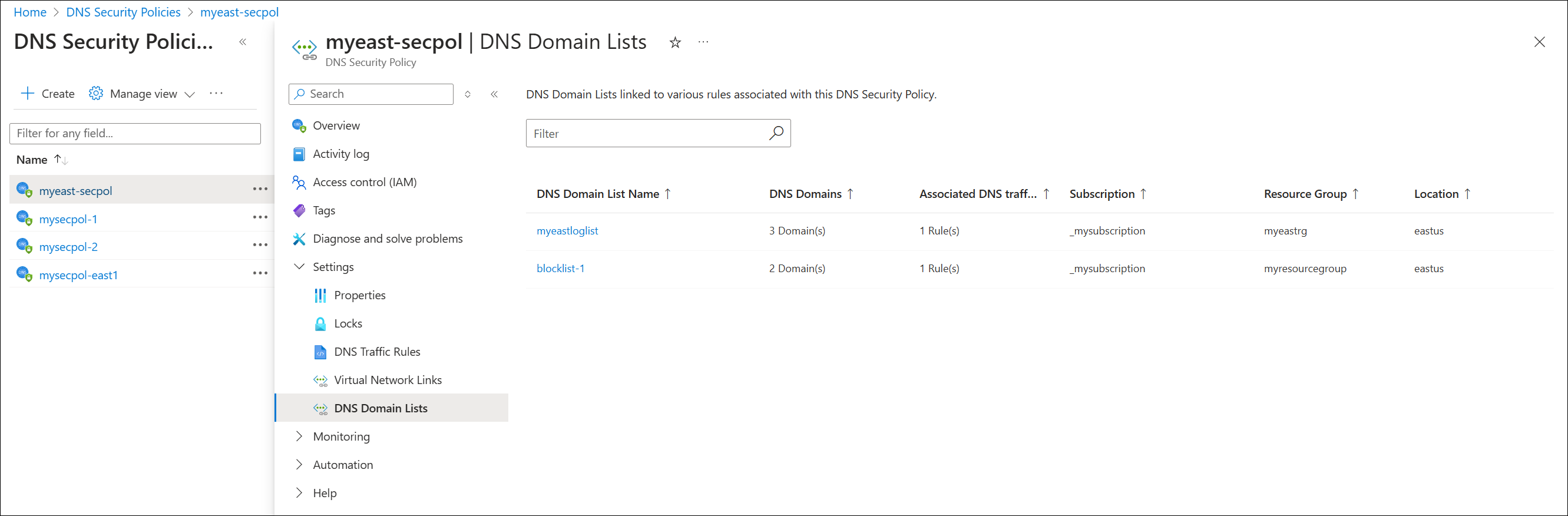Go to DNS Security Policies breadcrumb
Viewport: 1568px width, 516px height.
tap(123, 12)
